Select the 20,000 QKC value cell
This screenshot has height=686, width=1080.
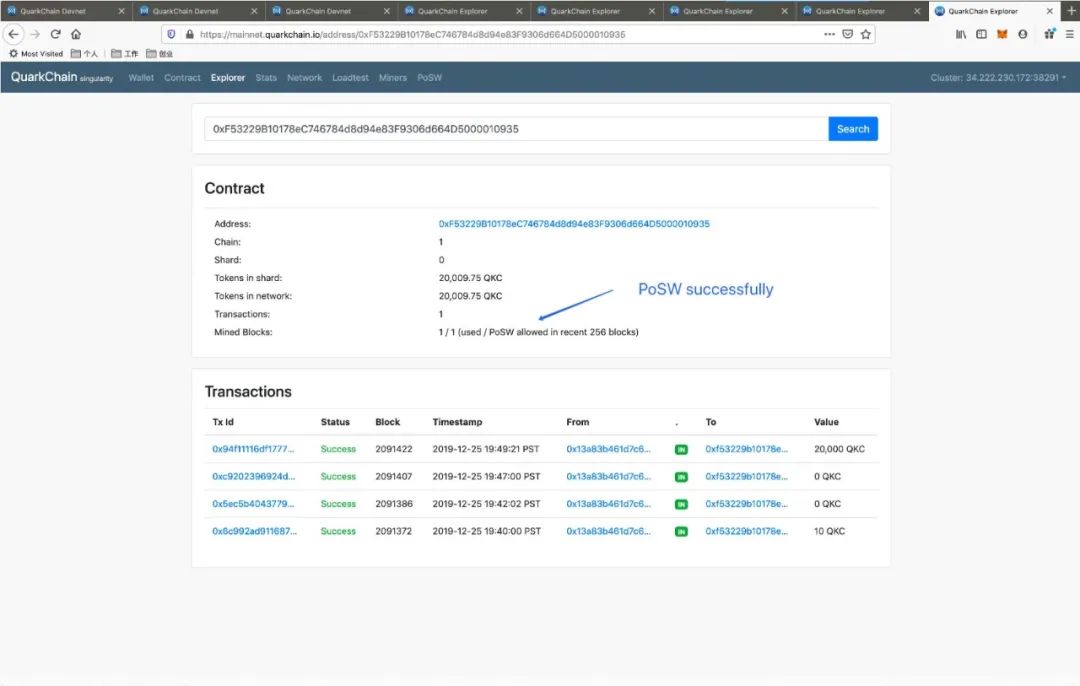click(839, 449)
